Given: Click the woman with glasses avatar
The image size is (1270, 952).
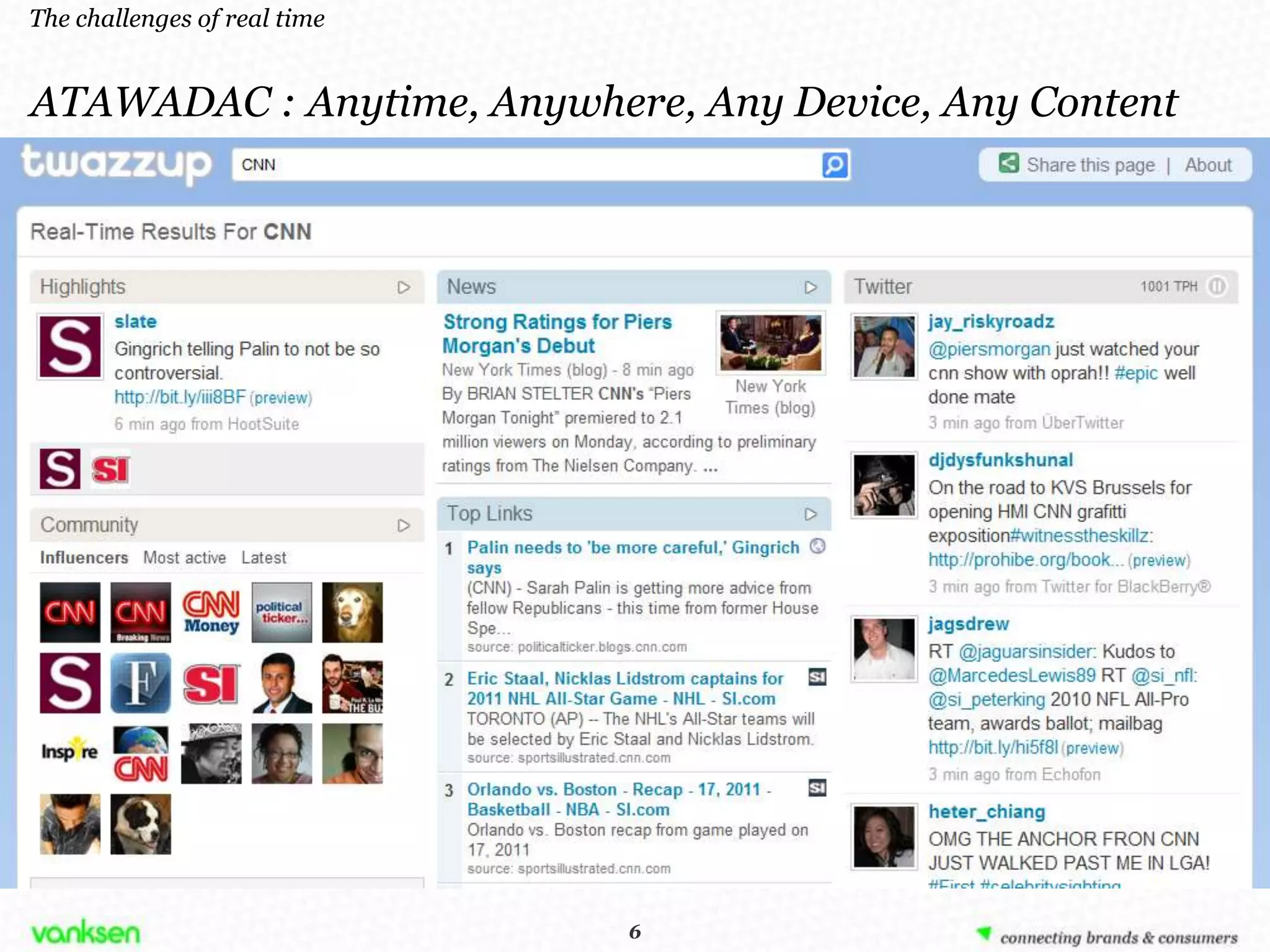Looking at the screenshot, I should [282, 754].
